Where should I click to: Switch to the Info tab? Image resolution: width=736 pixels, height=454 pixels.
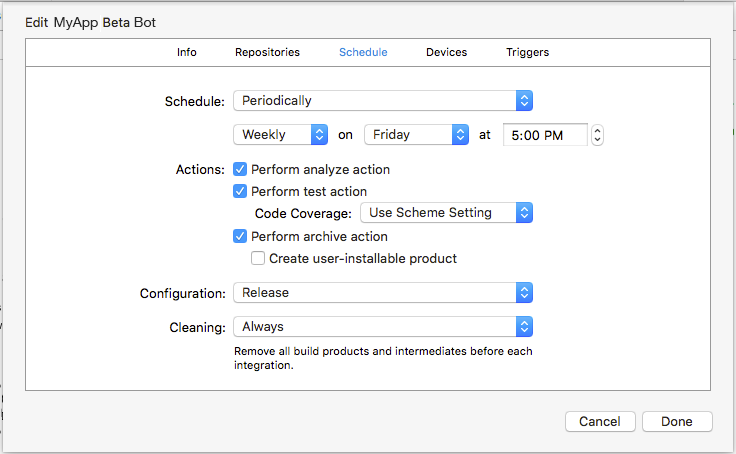(x=187, y=52)
